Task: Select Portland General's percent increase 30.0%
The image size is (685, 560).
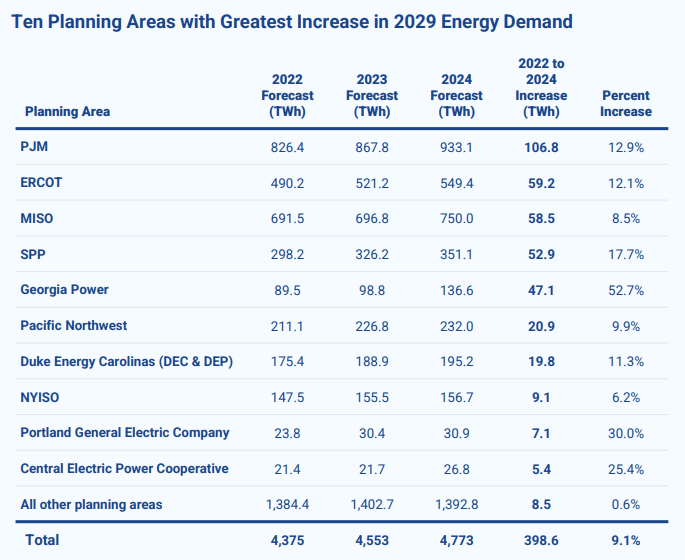Action: tap(626, 433)
